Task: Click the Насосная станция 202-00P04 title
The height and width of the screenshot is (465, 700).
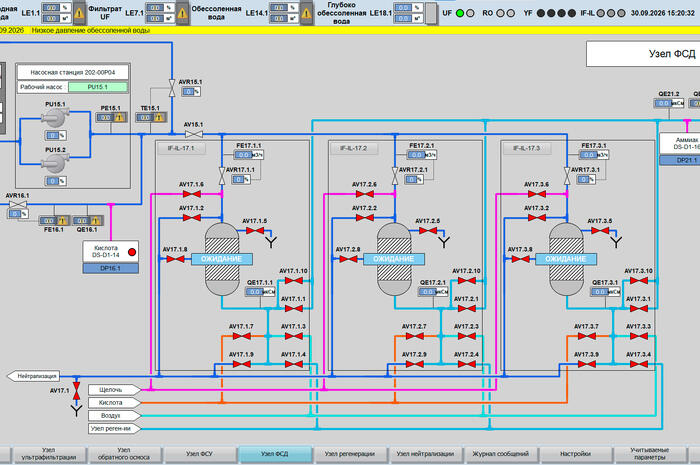Action: [73, 72]
